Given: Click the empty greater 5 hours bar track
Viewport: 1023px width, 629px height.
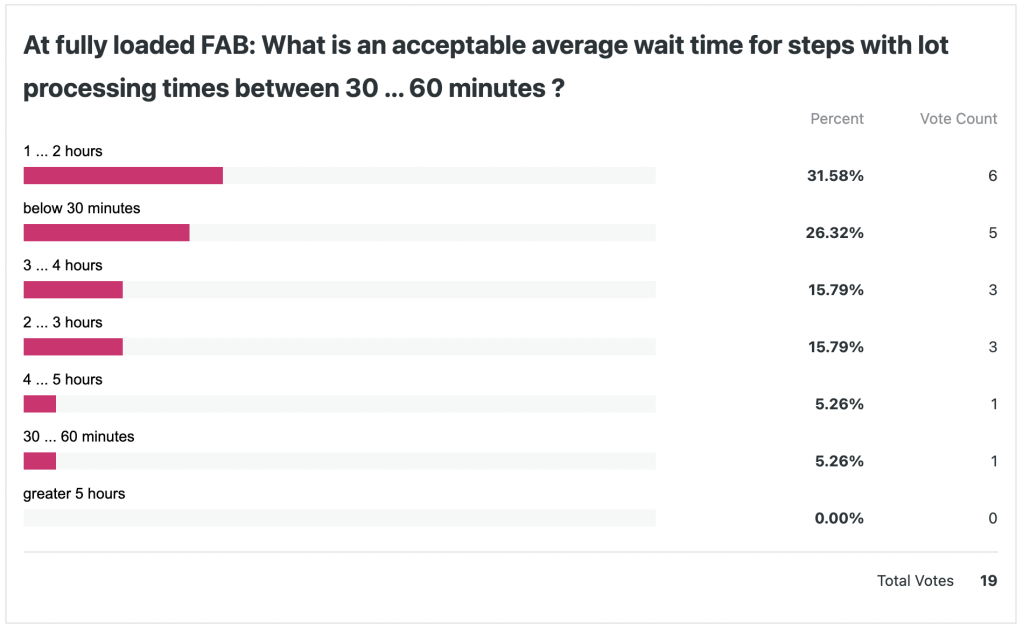Looking at the screenshot, I should click(x=339, y=518).
